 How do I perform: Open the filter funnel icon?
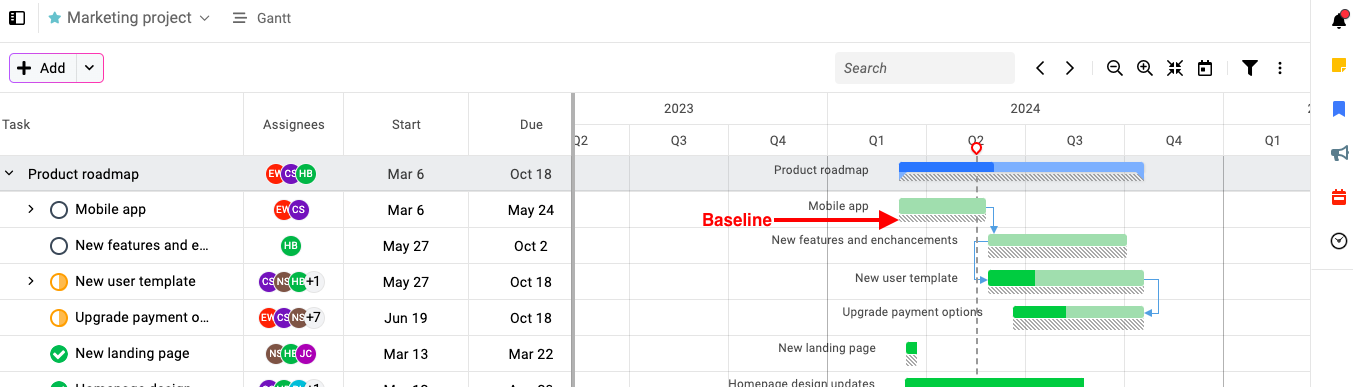click(1250, 68)
